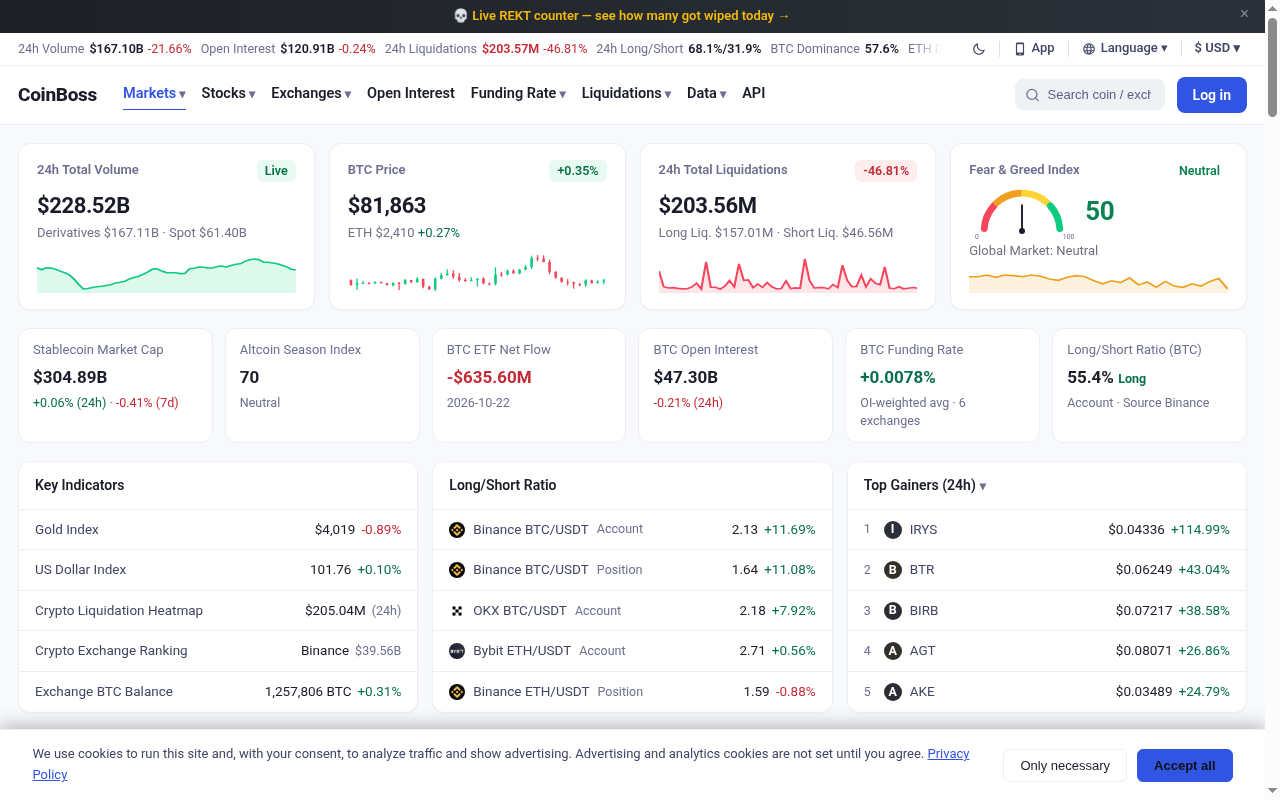
Task: Click the globe Language icon
Action: (1089, 49)
